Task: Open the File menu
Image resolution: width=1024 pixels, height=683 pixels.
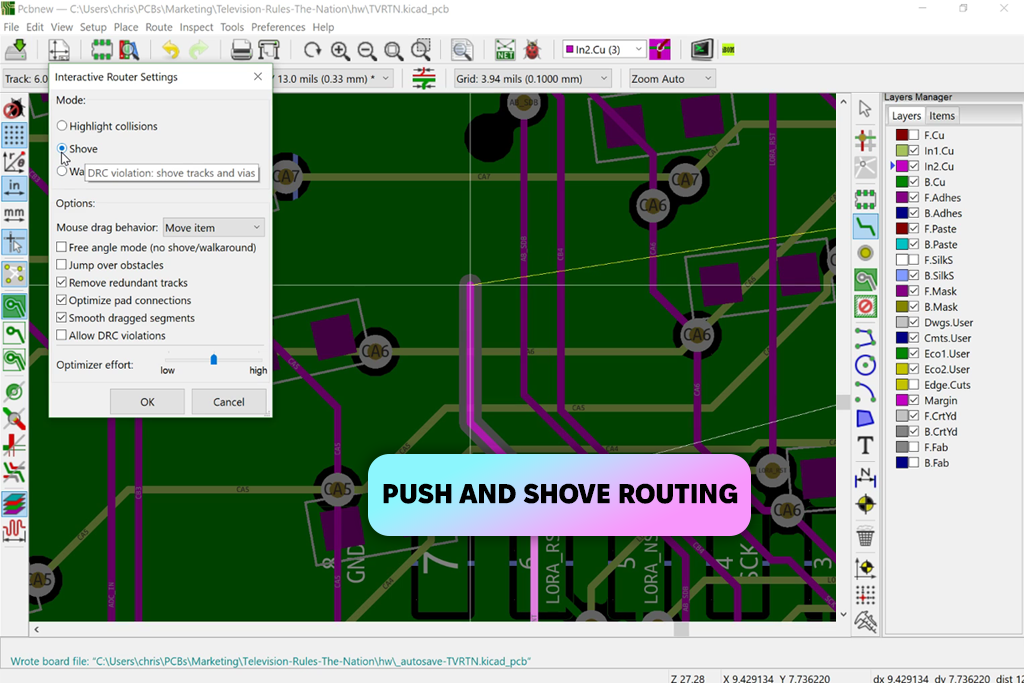Action: [11, 27]
